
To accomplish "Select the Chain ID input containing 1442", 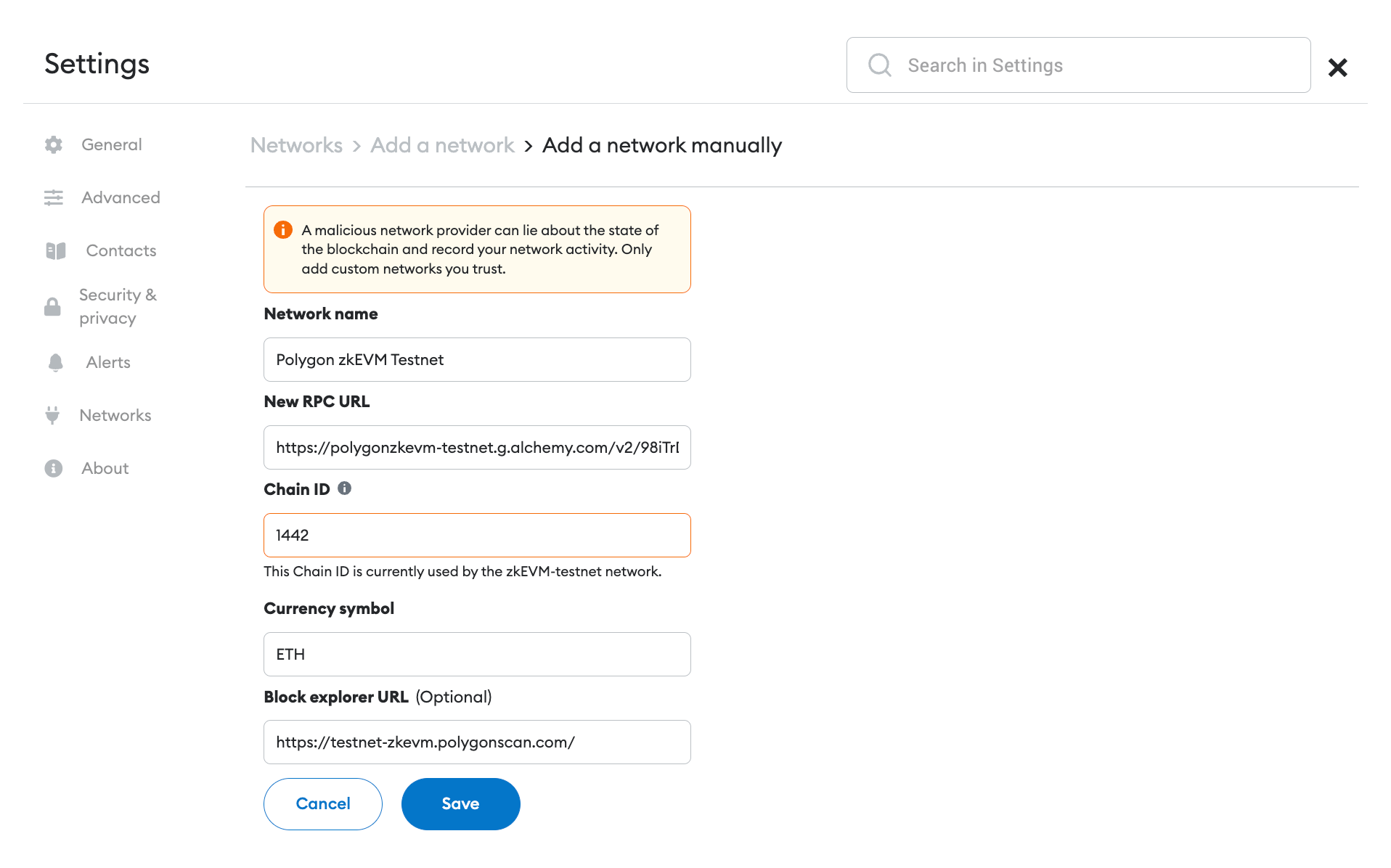I will tap(477, 535).
